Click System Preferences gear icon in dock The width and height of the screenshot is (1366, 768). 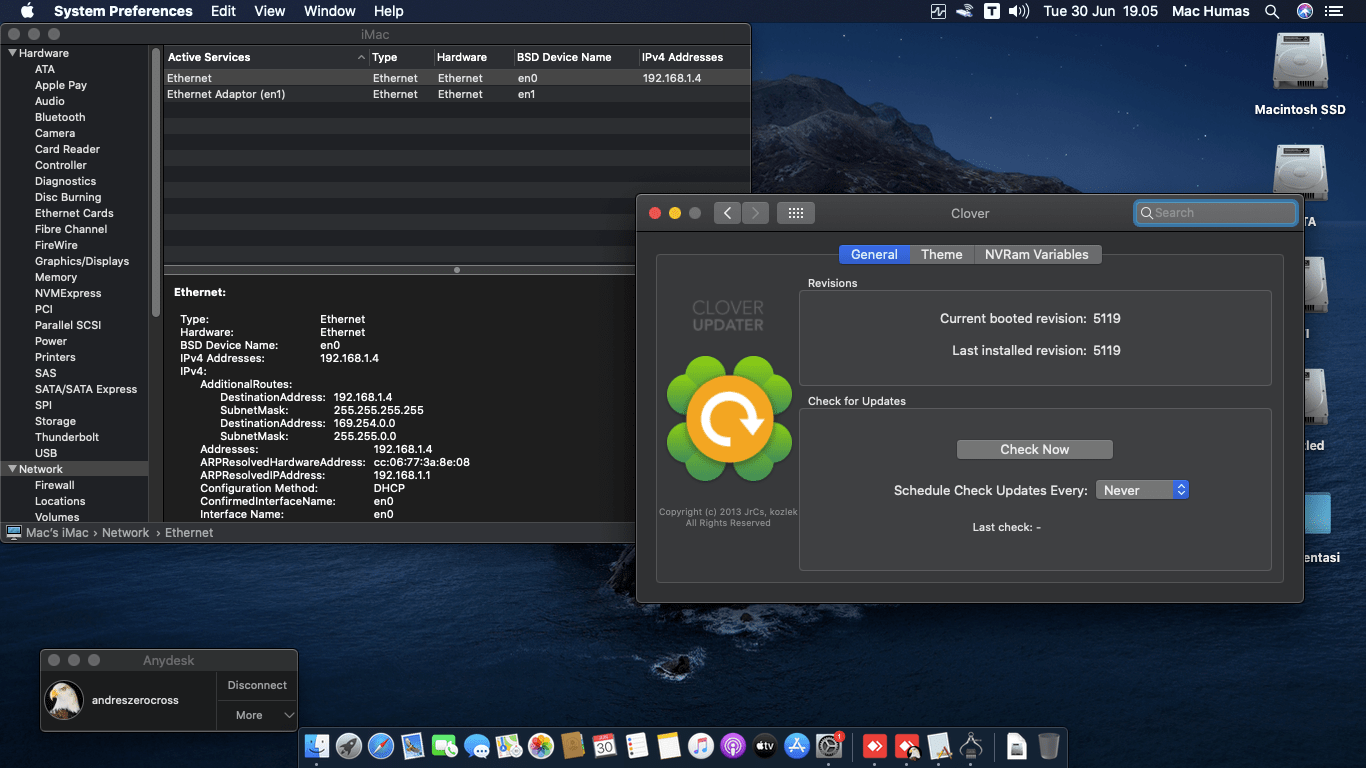pos(829,746)
